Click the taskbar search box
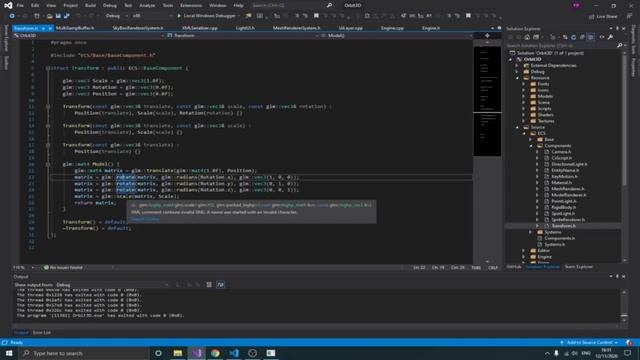 (84, 353)
